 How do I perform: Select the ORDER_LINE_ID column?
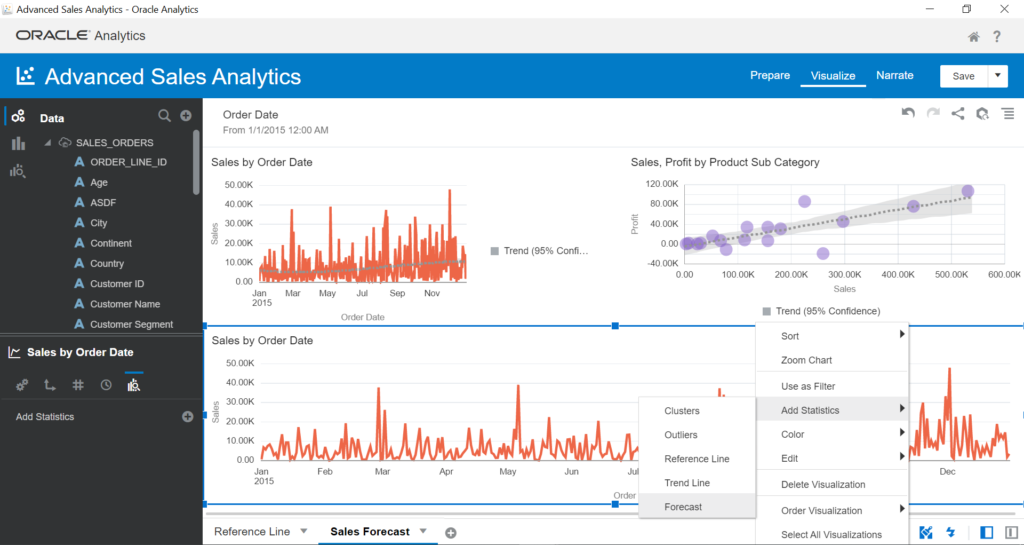click(129, 162)
